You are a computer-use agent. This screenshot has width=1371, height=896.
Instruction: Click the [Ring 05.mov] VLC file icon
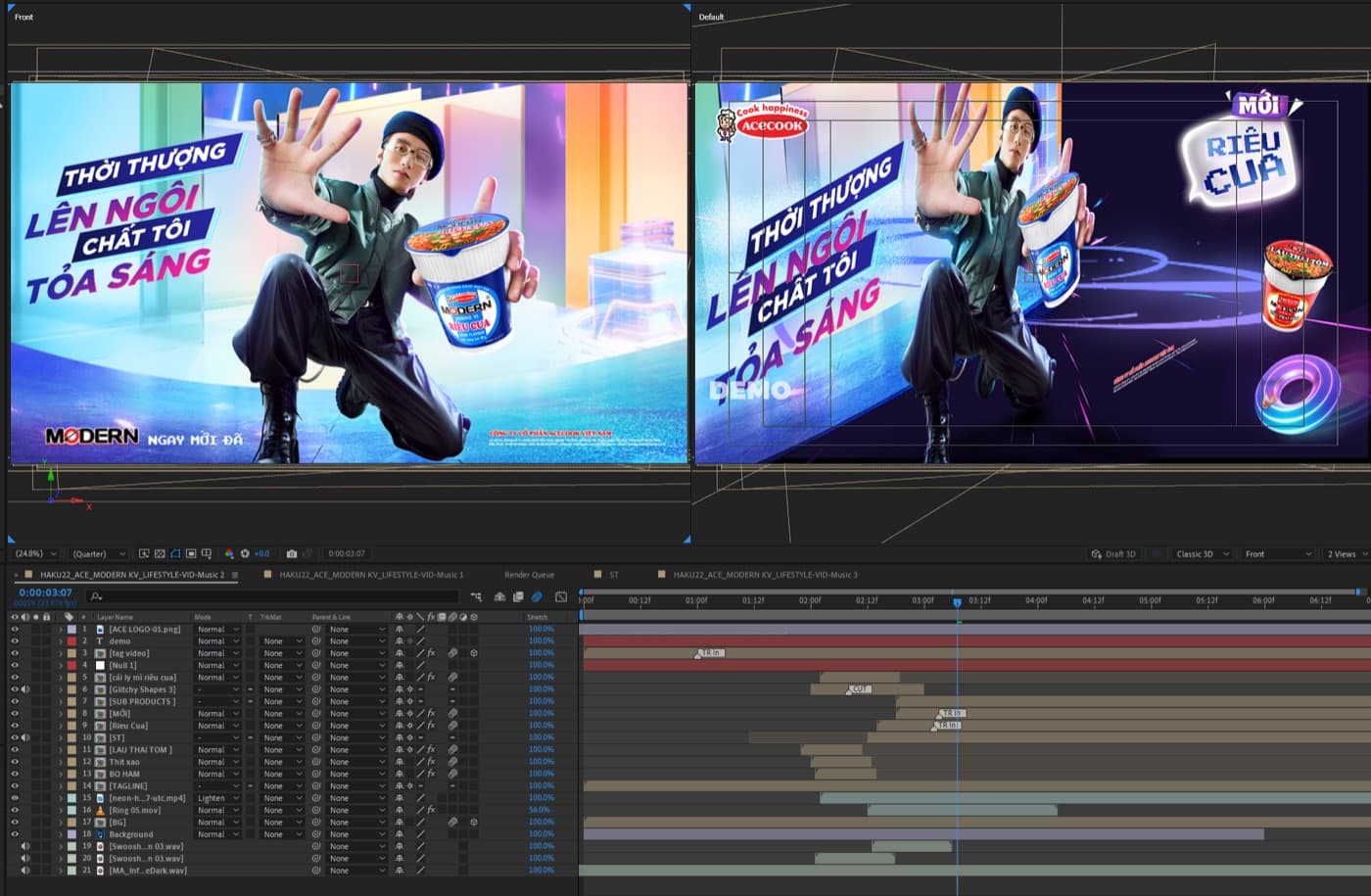coord(100,810)
